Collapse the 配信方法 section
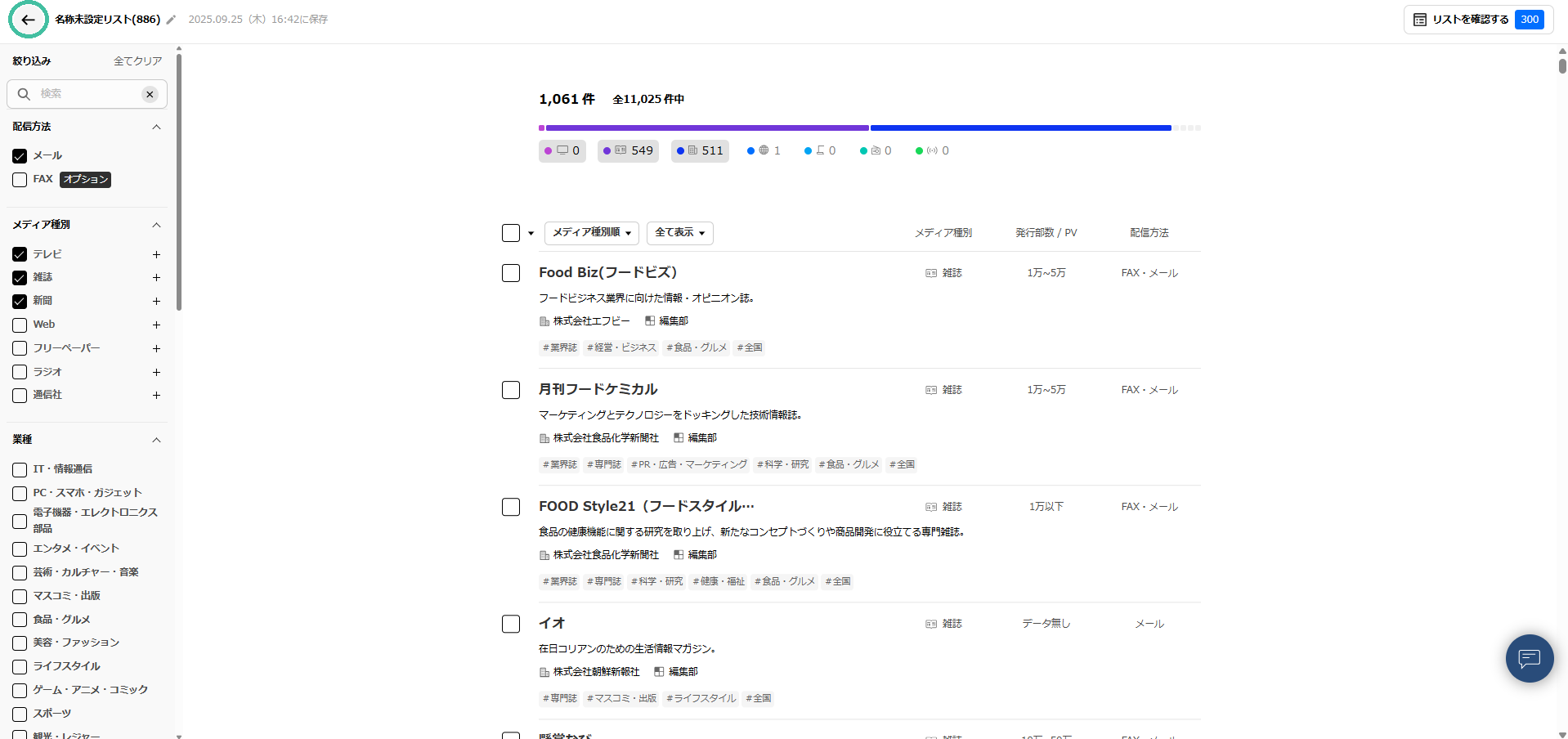Screen dimensions: 1568x739 [x=156, y=127]
